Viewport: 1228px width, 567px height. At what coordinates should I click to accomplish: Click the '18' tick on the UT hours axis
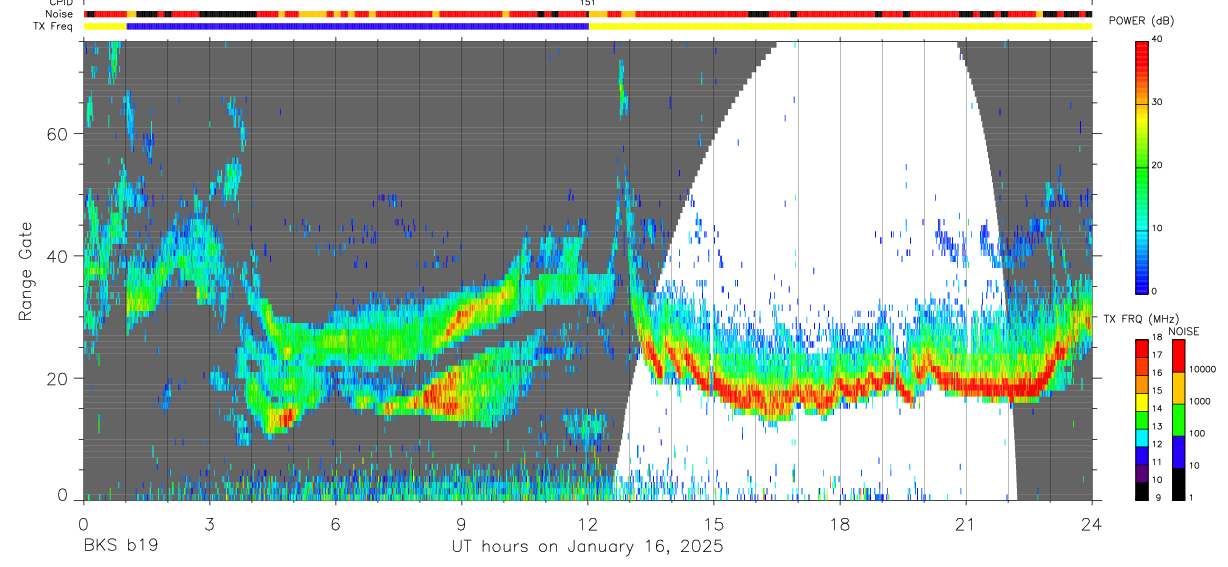840,525
